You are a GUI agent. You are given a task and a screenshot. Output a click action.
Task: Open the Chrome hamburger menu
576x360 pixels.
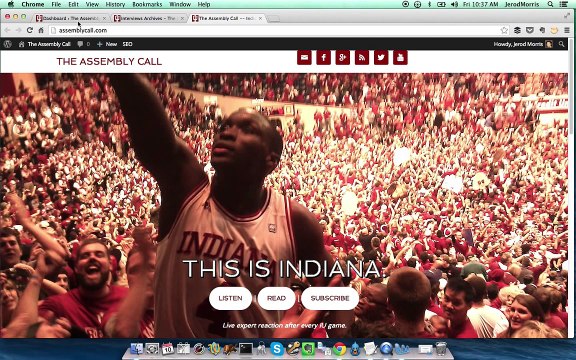[x=567, y=30]
